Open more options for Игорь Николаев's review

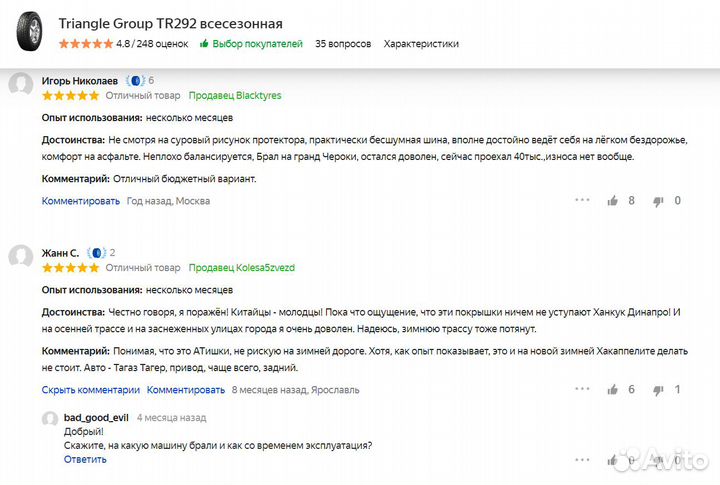pyautogui.click(x=582, y=200)
